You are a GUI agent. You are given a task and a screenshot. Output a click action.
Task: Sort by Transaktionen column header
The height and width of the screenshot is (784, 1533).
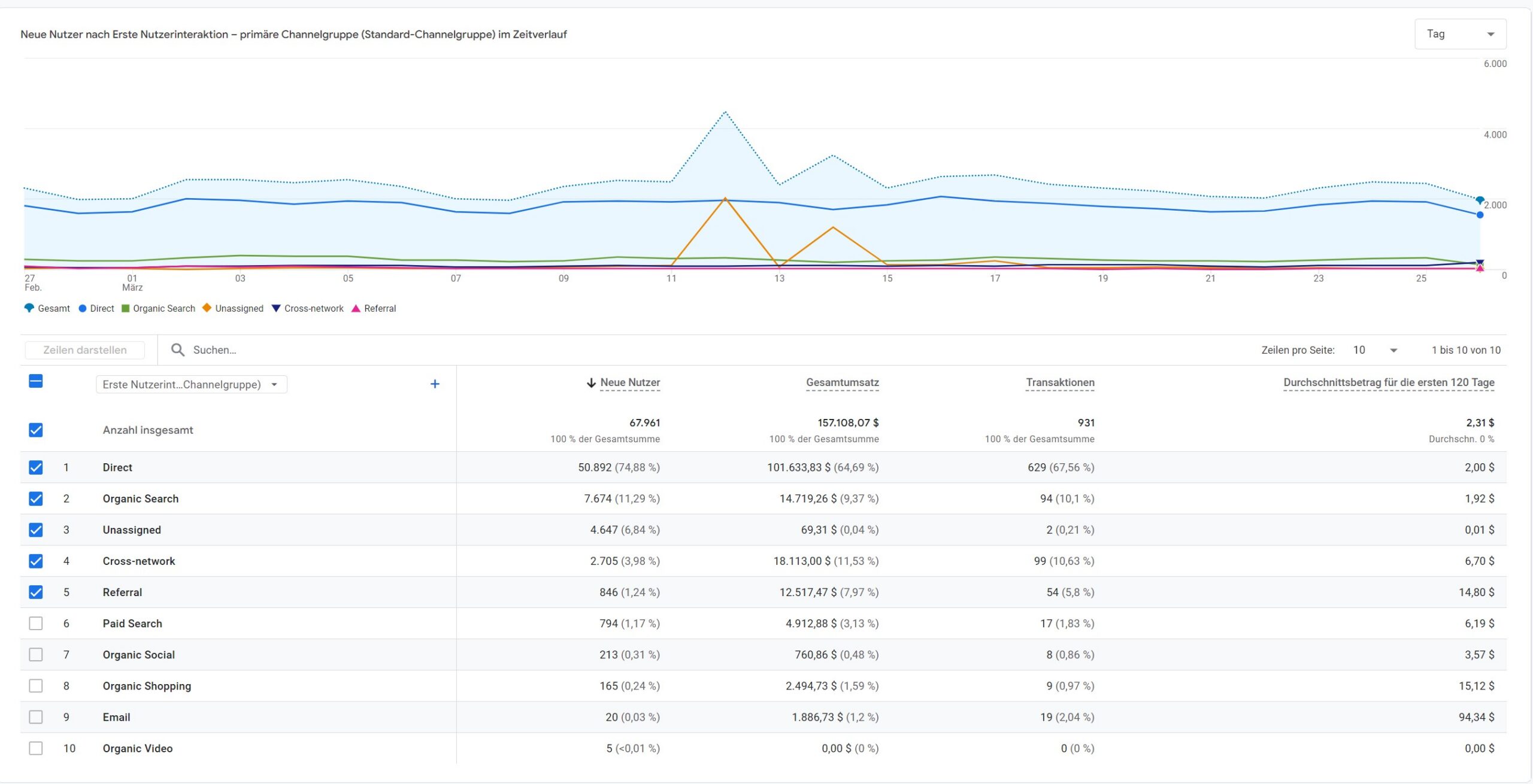(1060, 382)
